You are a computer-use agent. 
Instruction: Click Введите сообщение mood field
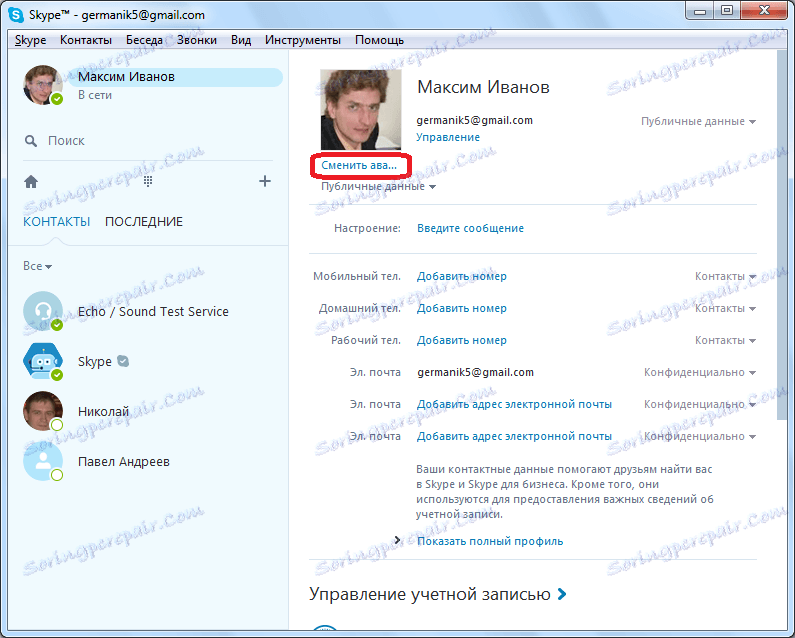tap(470, 228)
